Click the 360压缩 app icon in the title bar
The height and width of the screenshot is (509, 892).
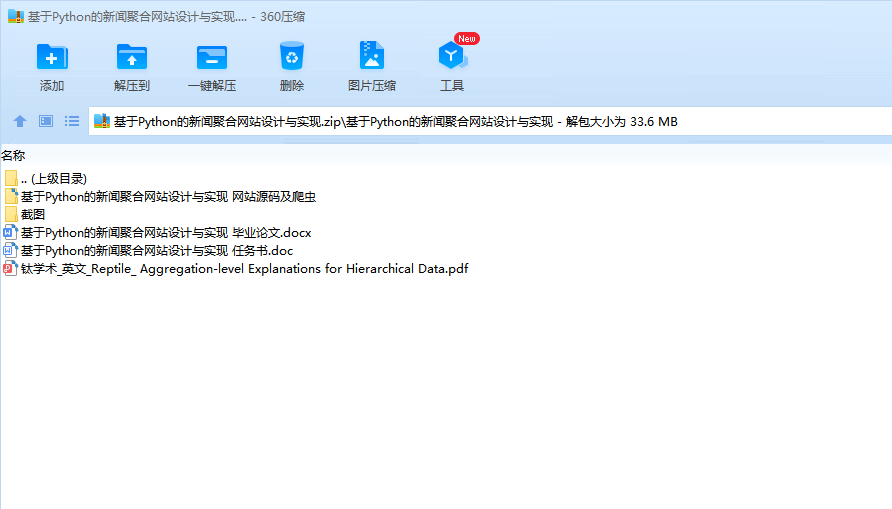15,16
